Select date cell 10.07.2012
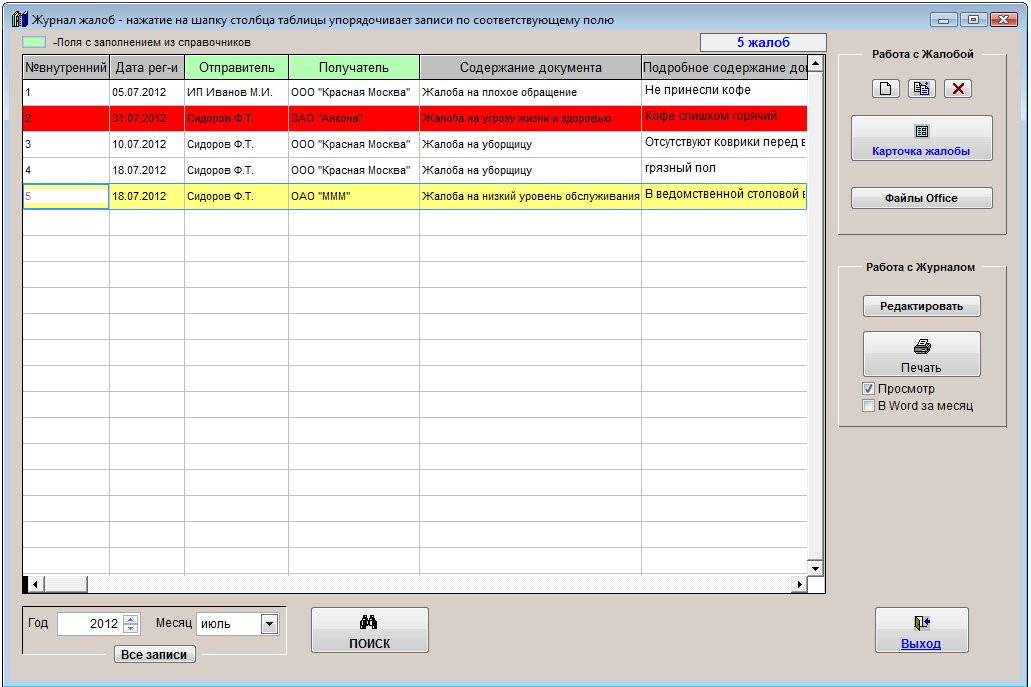 (147, 144)
